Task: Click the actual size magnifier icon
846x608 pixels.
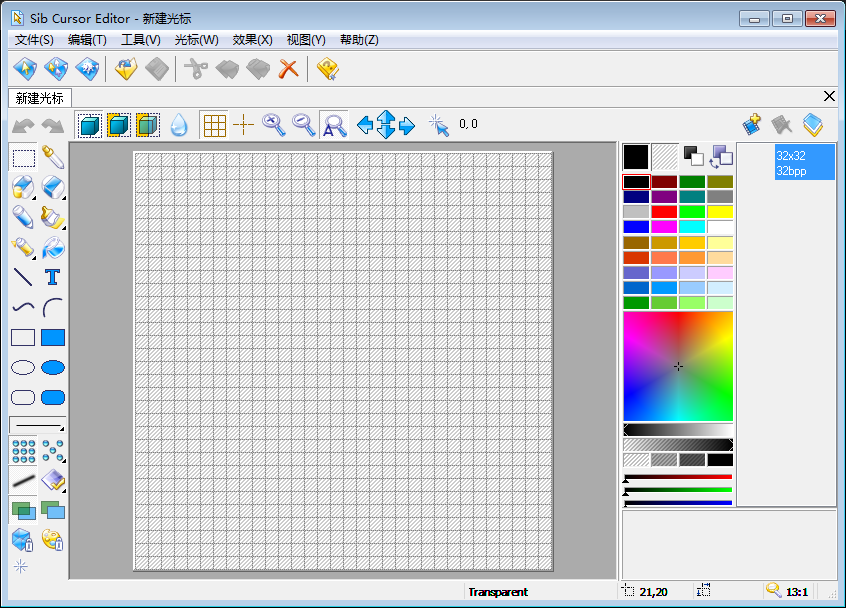Action: click(x=334, y=125)
